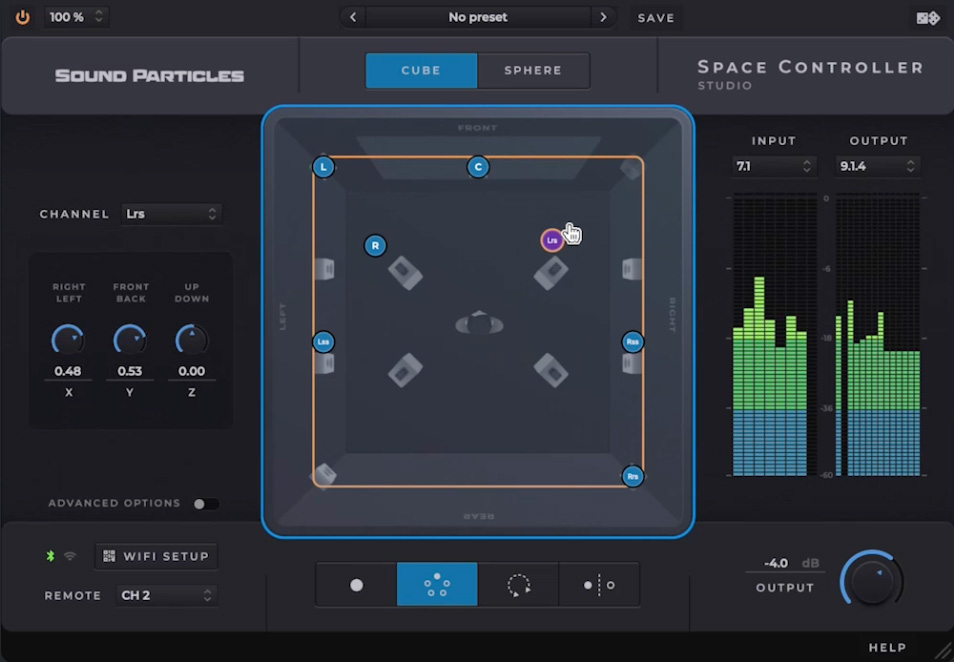Go to next preset arrow
The width and height of the screenshot is (954, 662).
click(x=603, y=17)
